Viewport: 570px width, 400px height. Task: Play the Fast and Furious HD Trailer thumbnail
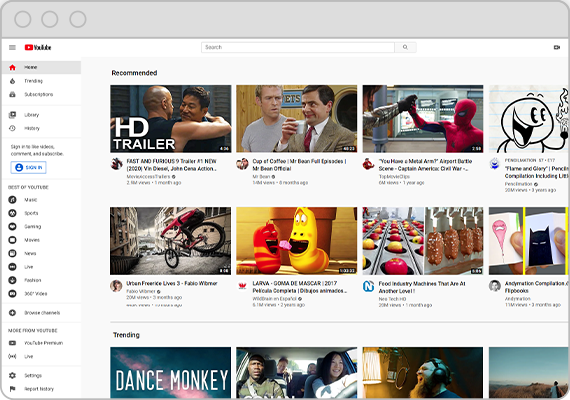pyautogui.click(x=170, y=119)
